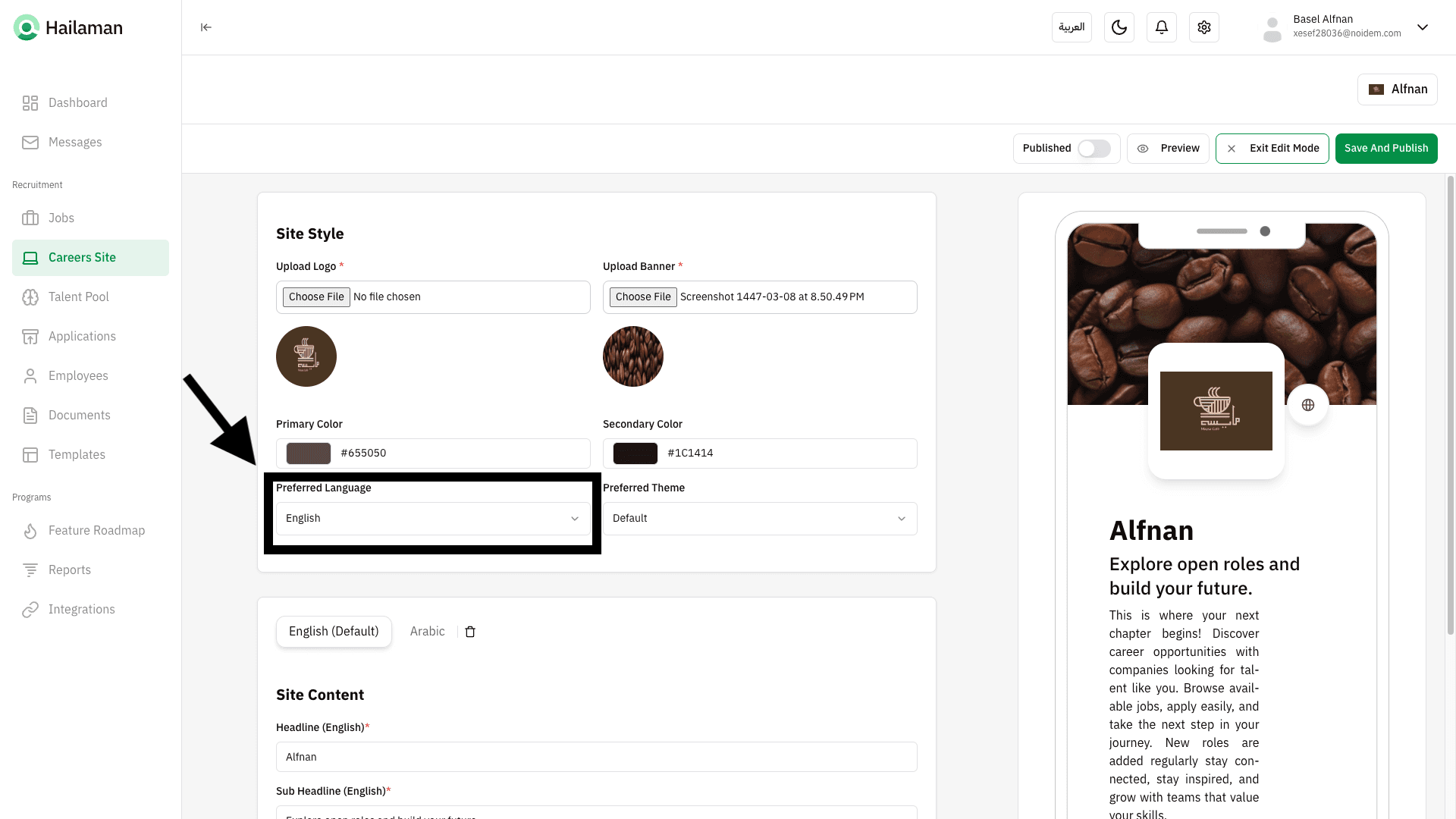
Task: Open the Primary Color swatch picker
Action: pos(308,453)
